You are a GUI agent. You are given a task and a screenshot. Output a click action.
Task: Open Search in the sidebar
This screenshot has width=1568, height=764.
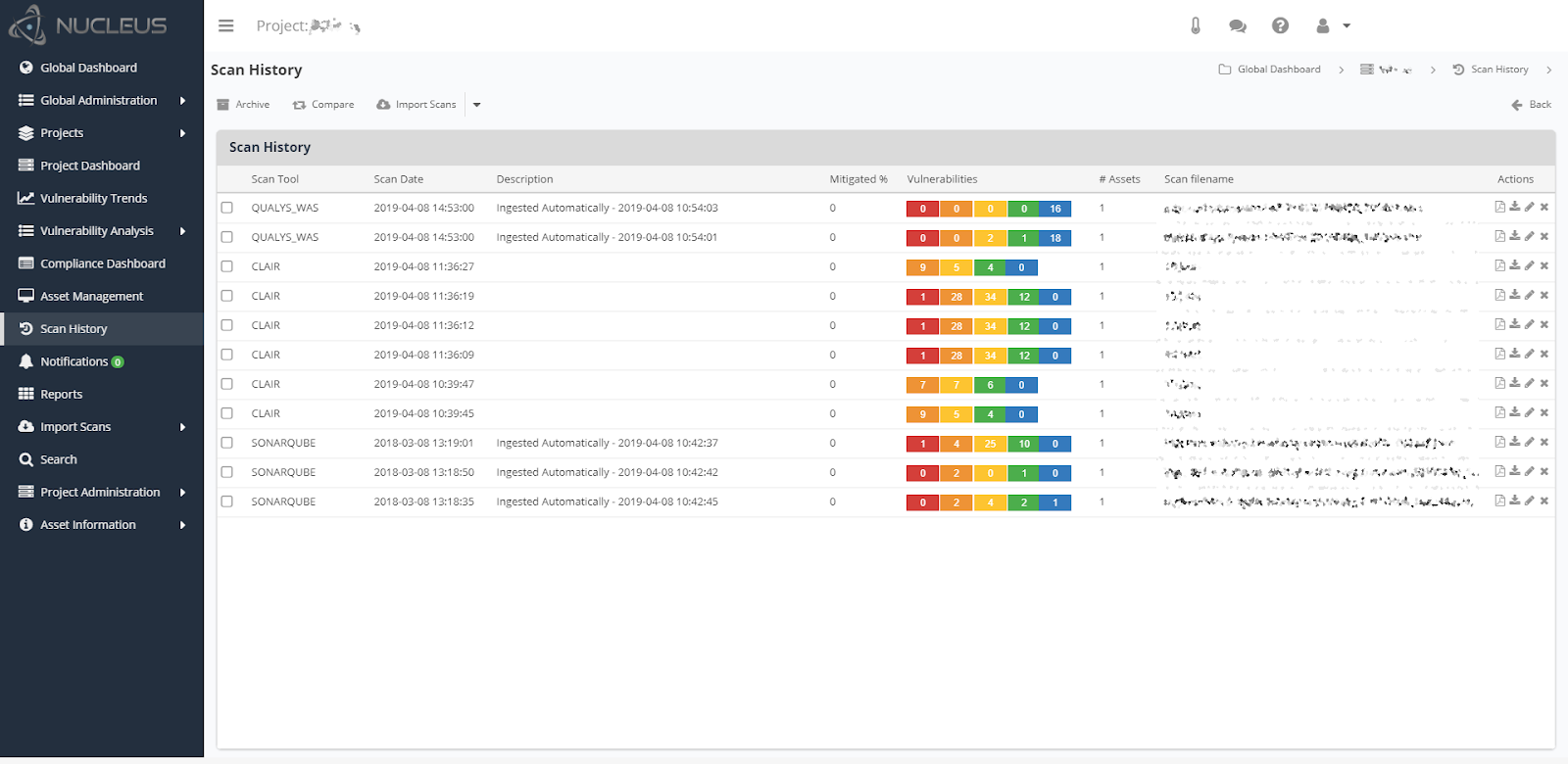pyautogui.click(x=102, y=459)
